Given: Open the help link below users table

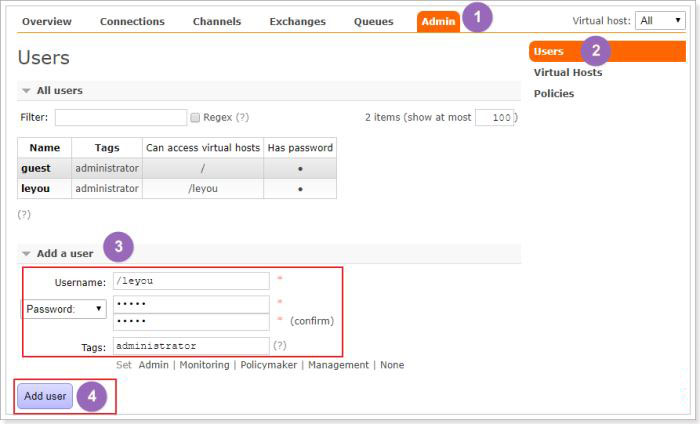Looking at the screenshot, I should pyautogui.click(x=24, y=215).
